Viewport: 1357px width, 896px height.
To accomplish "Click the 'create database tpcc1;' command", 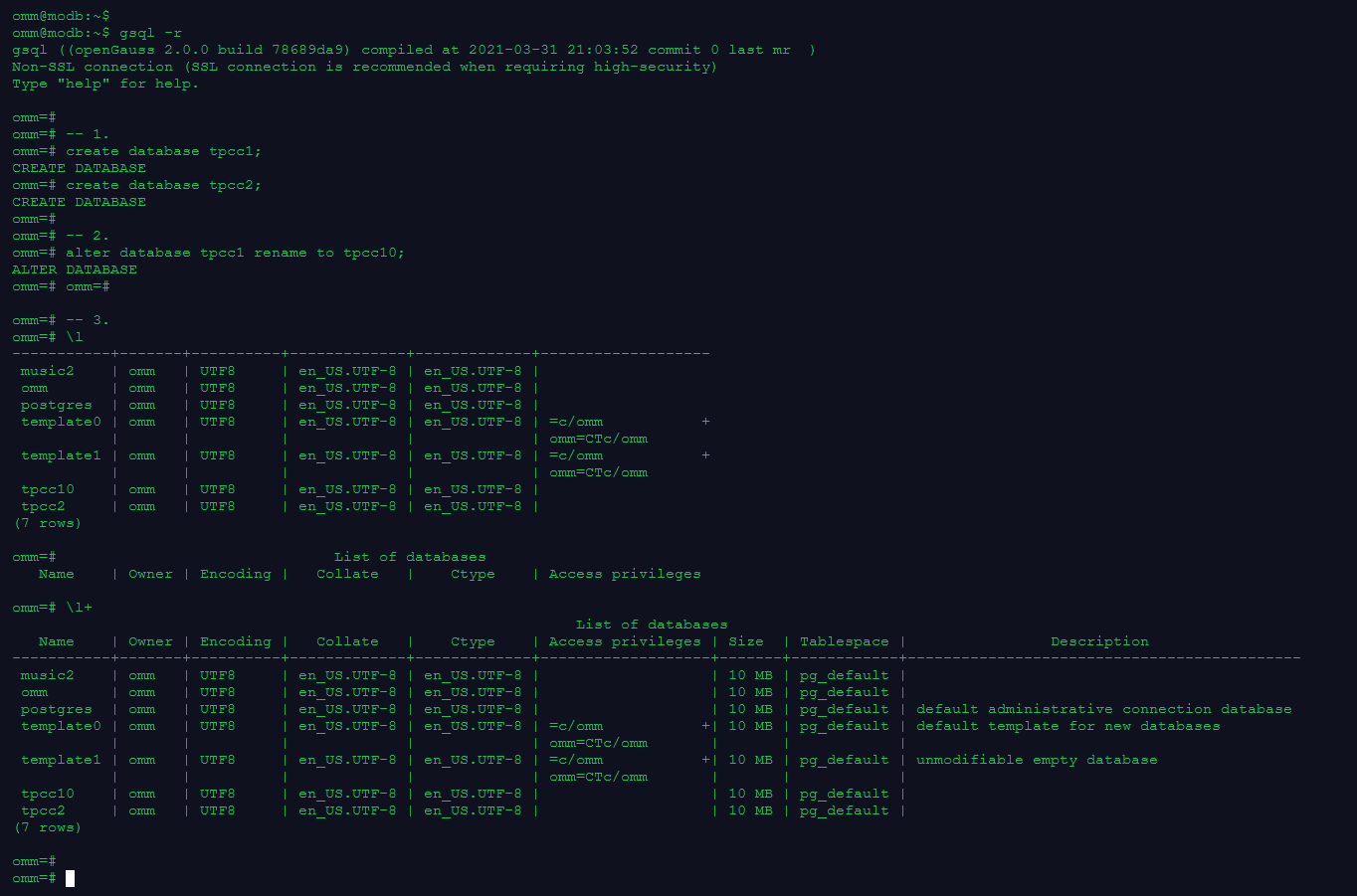I will pos(163,151).
